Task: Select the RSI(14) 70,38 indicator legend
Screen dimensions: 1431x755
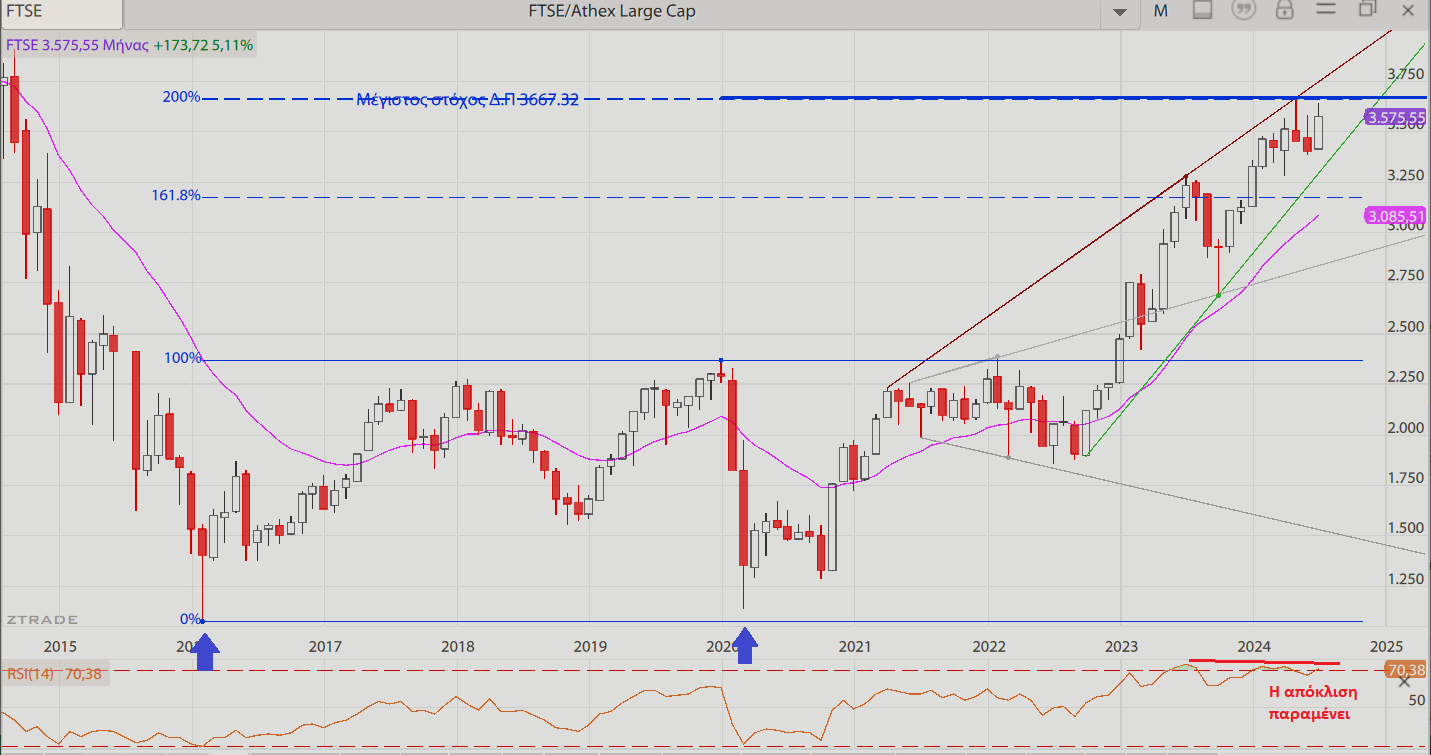Action: (56, 674)
